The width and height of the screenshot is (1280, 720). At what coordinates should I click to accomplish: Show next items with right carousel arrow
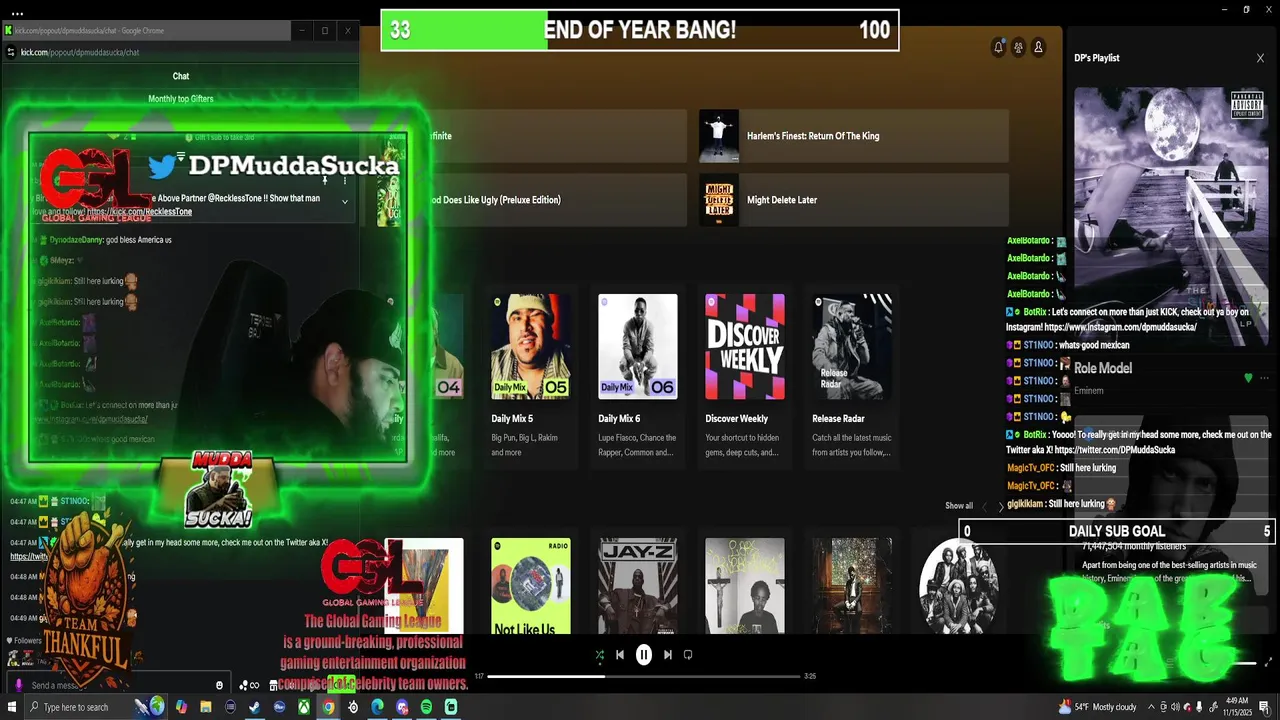[1001, 507]
